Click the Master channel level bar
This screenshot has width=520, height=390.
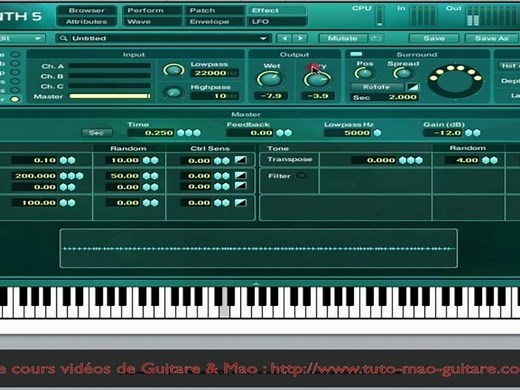pos(110,96)
